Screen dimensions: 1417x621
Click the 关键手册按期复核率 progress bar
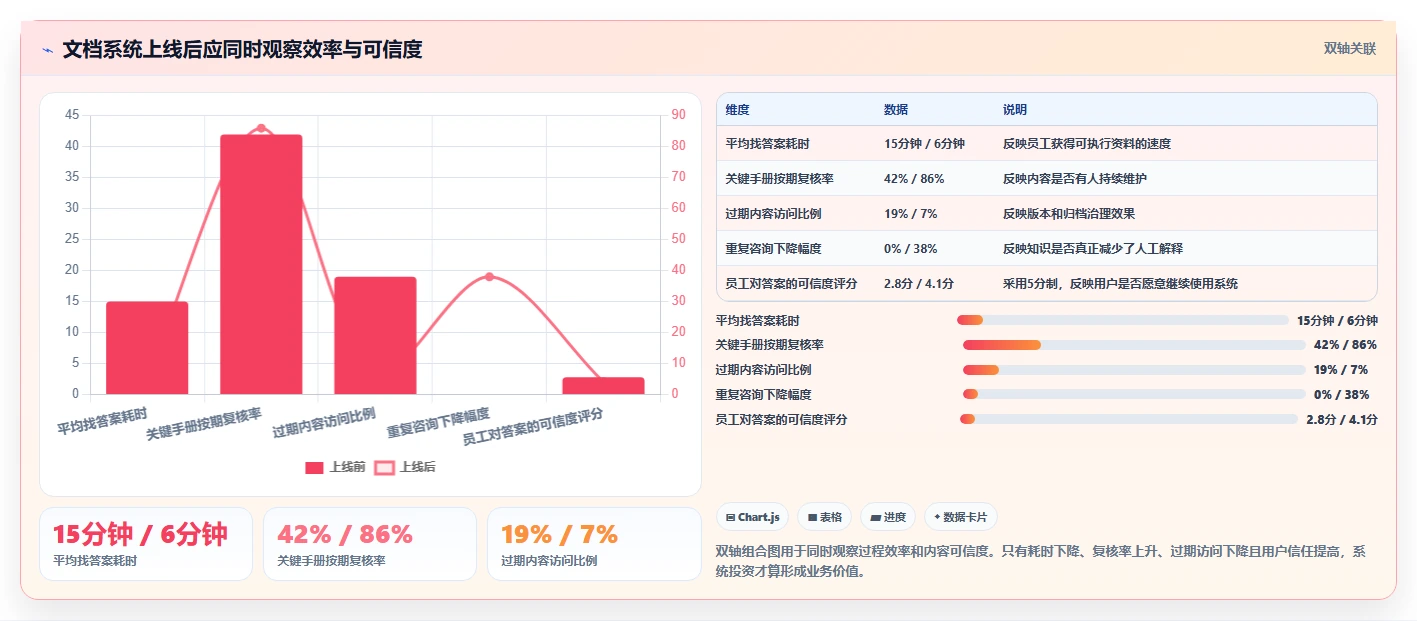coord(1134,345)
